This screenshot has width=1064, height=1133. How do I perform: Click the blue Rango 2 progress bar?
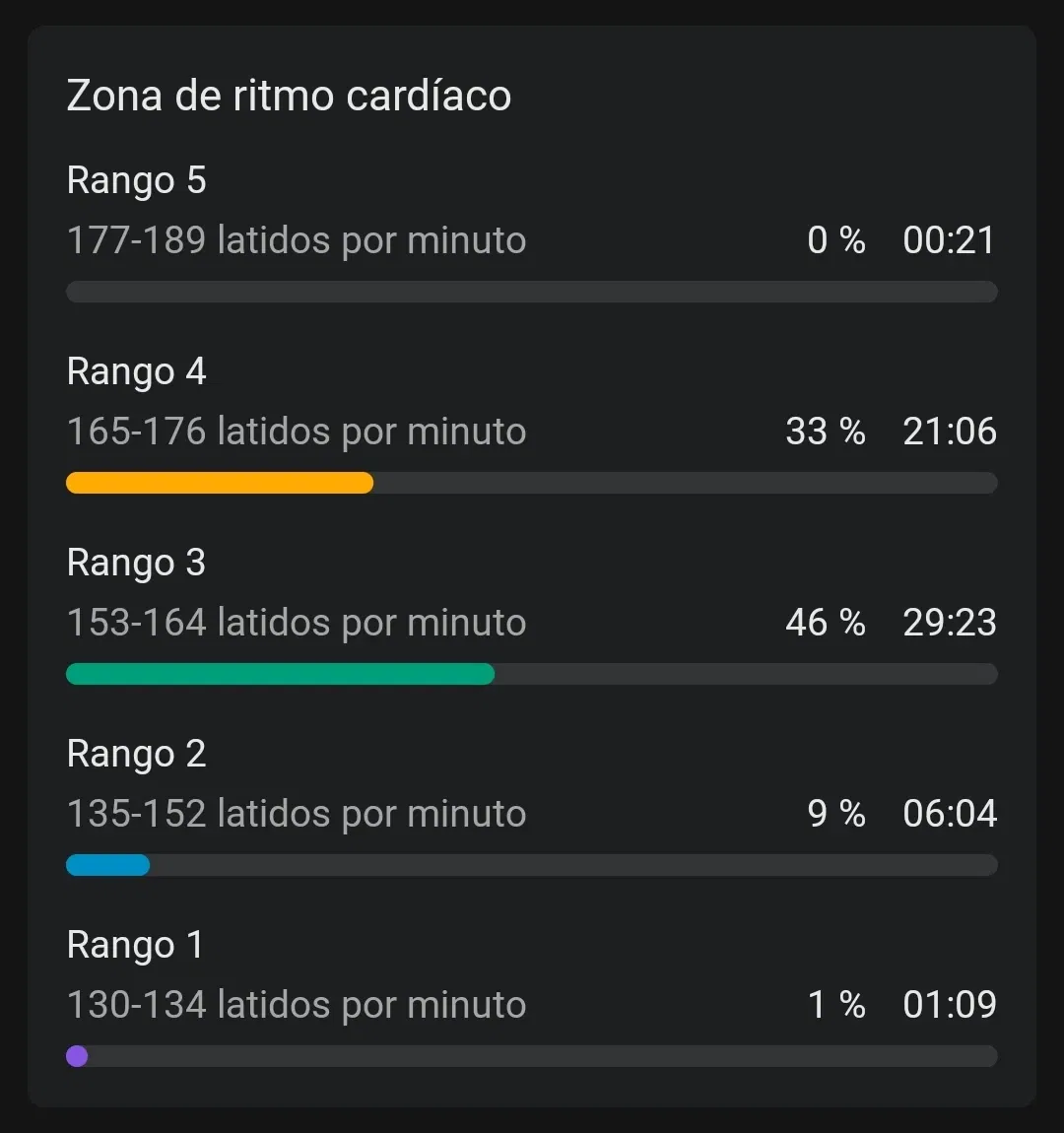pos(107,865)
